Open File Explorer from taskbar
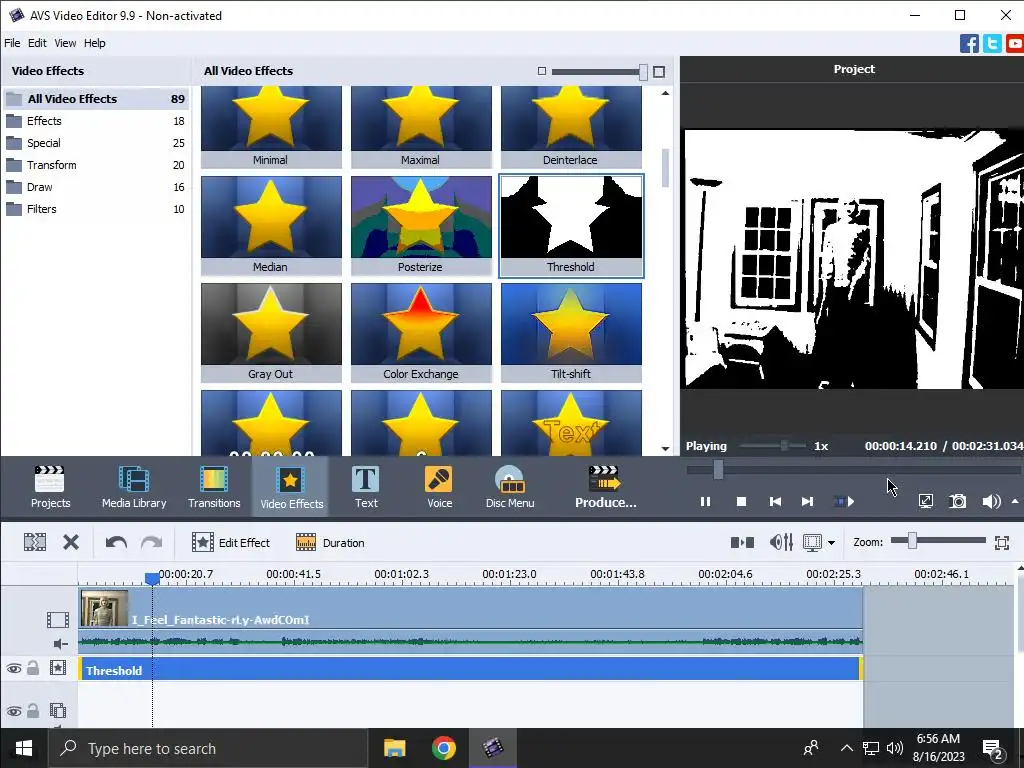The image size is (1024, 768). [x=394, y=748]
